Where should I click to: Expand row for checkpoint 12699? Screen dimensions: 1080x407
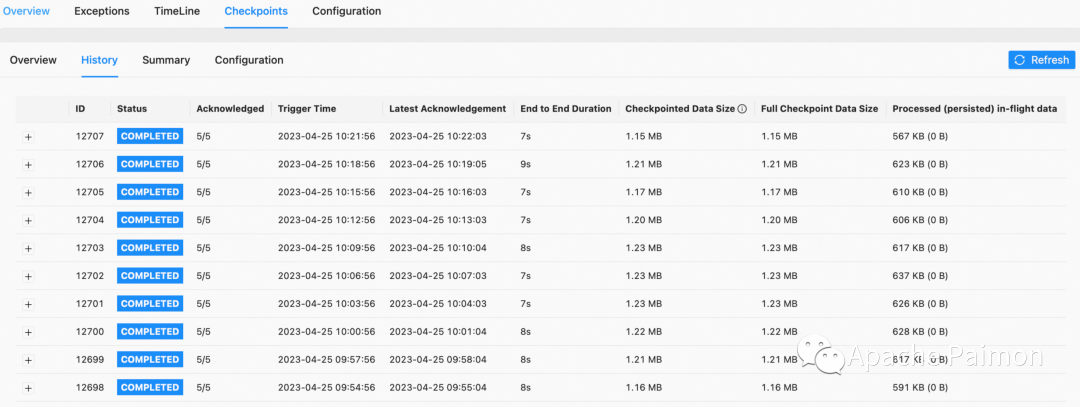pos(28,360)
